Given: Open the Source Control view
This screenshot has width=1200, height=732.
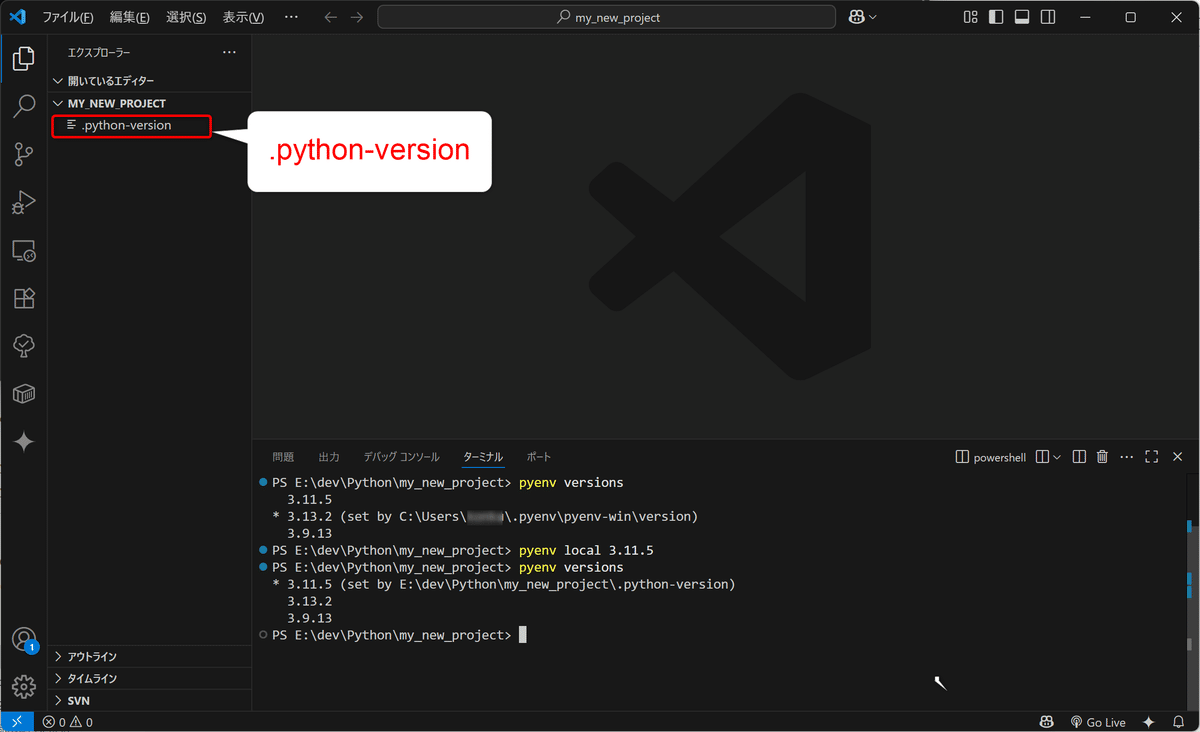Looking at the screenshot, I should point(24,154).
